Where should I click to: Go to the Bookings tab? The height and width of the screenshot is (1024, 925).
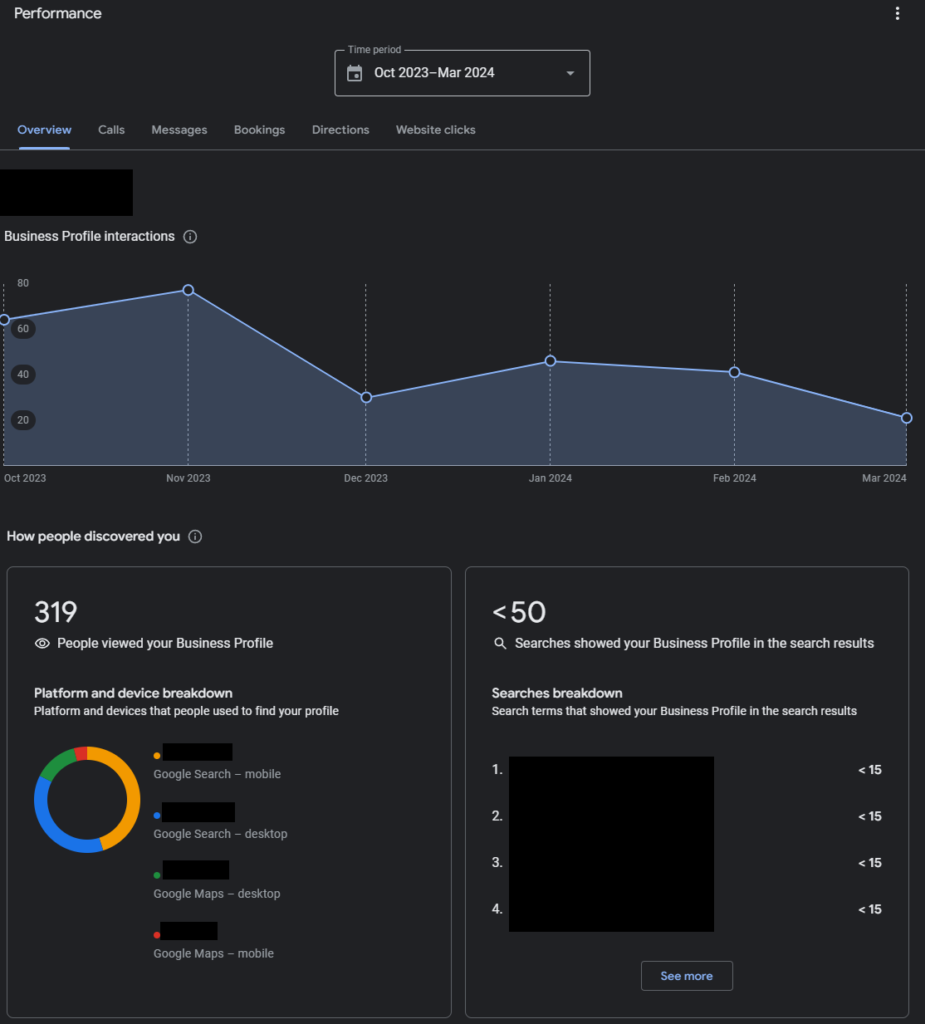(x=259, y=130)
